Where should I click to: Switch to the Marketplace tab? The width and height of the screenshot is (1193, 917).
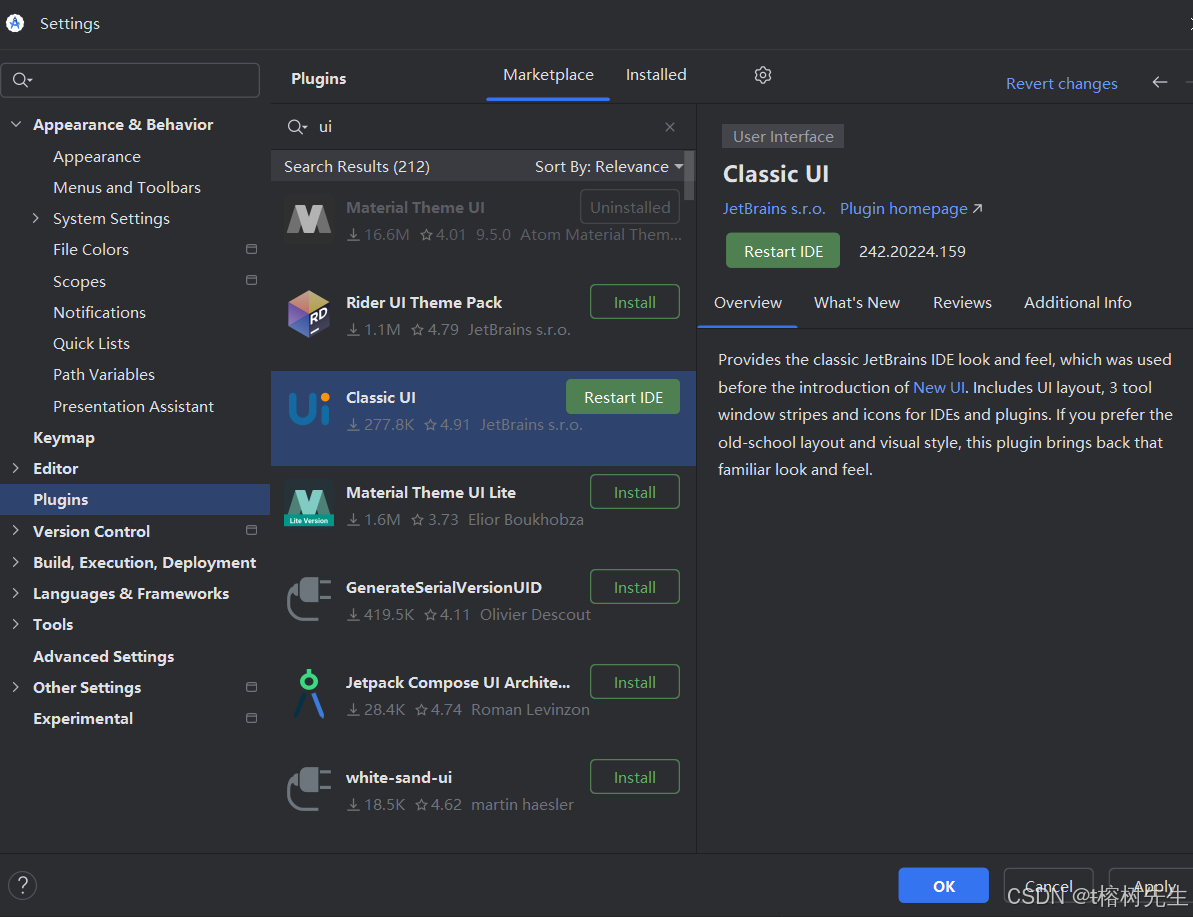pyautogui.click(x=548, y=75)
